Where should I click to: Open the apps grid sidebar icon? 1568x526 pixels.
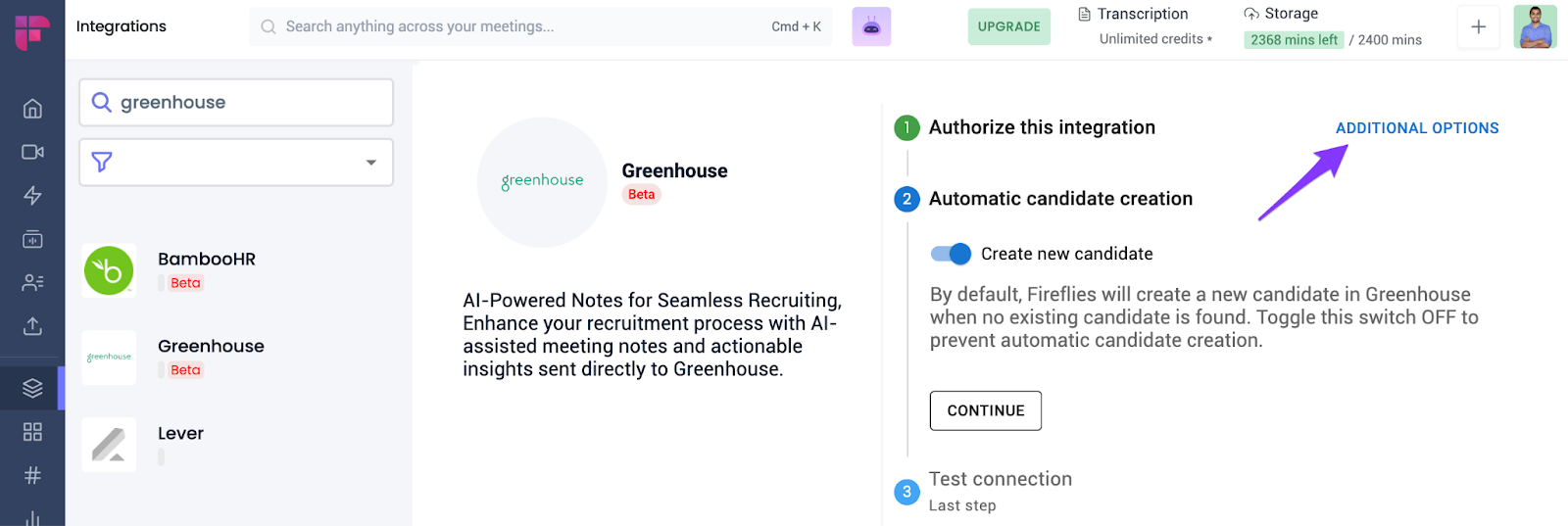(32, 432)
